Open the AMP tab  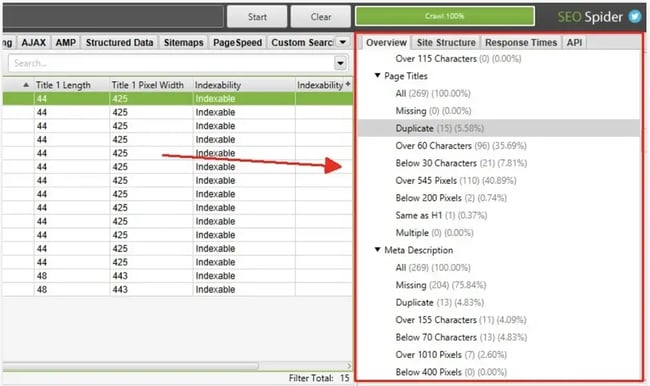[65, 43]
